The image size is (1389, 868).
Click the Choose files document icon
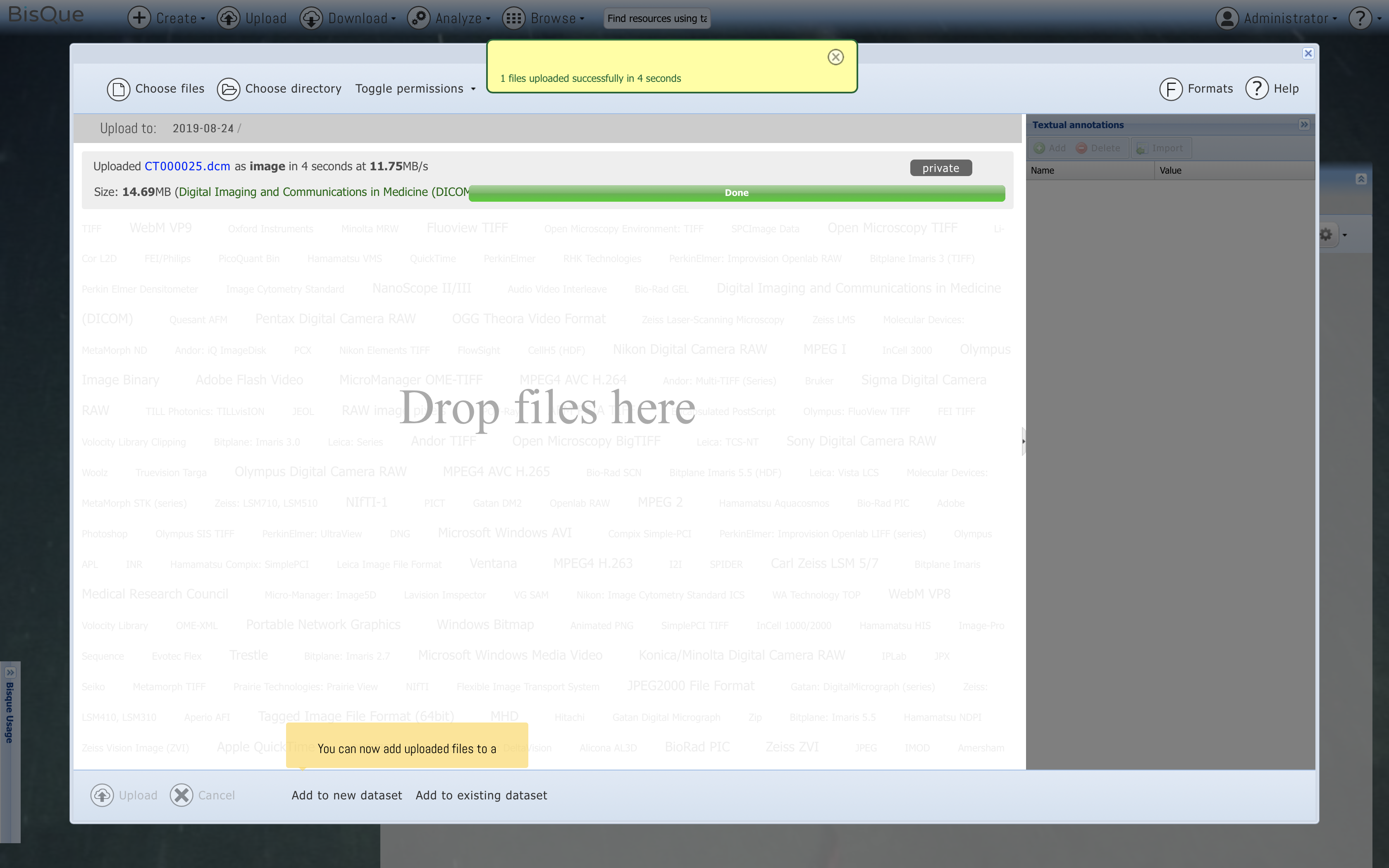pyautogui.click(x=118, y=89)
